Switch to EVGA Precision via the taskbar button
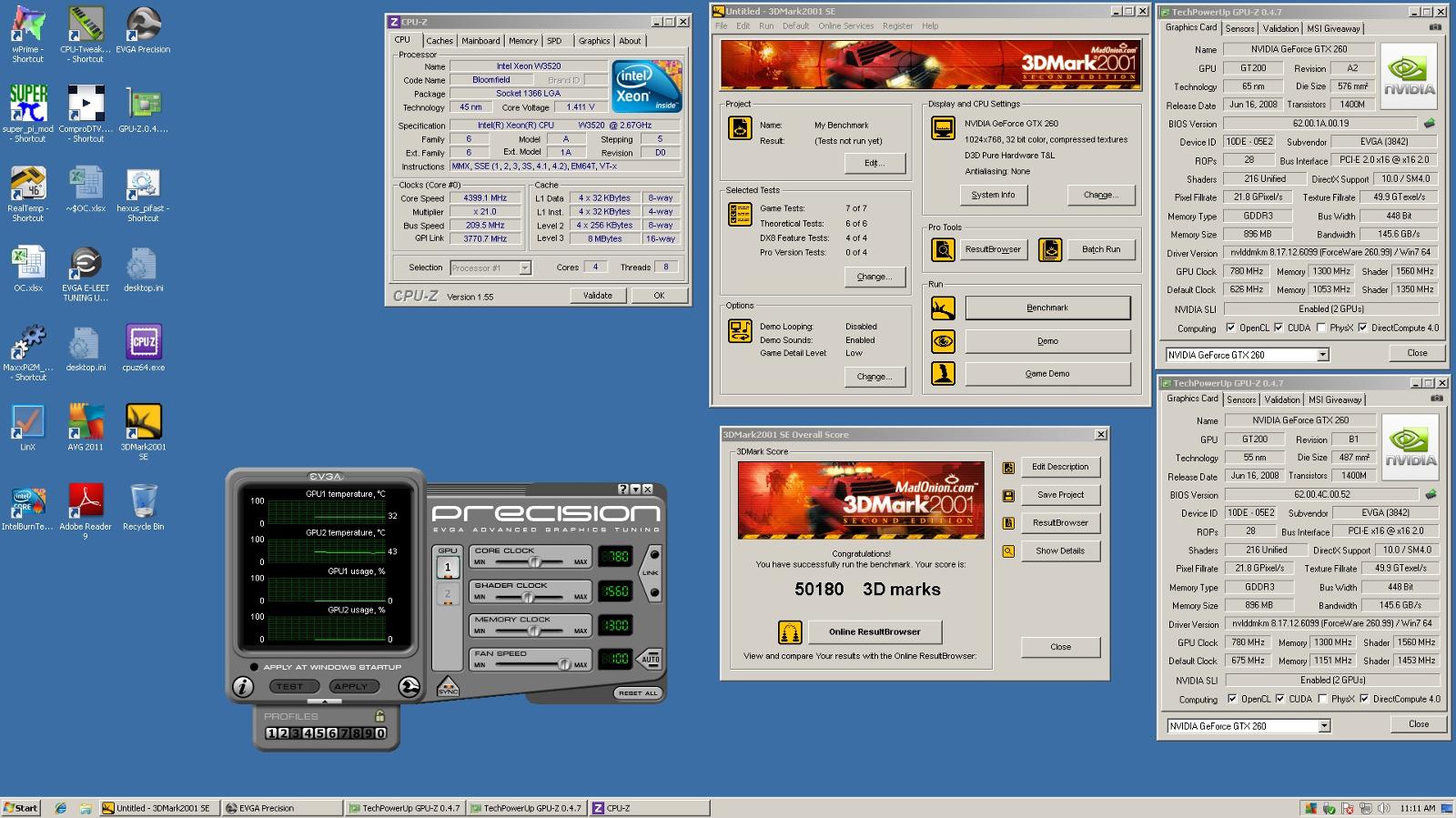1456x818 pixels. [x=281, y=808]
